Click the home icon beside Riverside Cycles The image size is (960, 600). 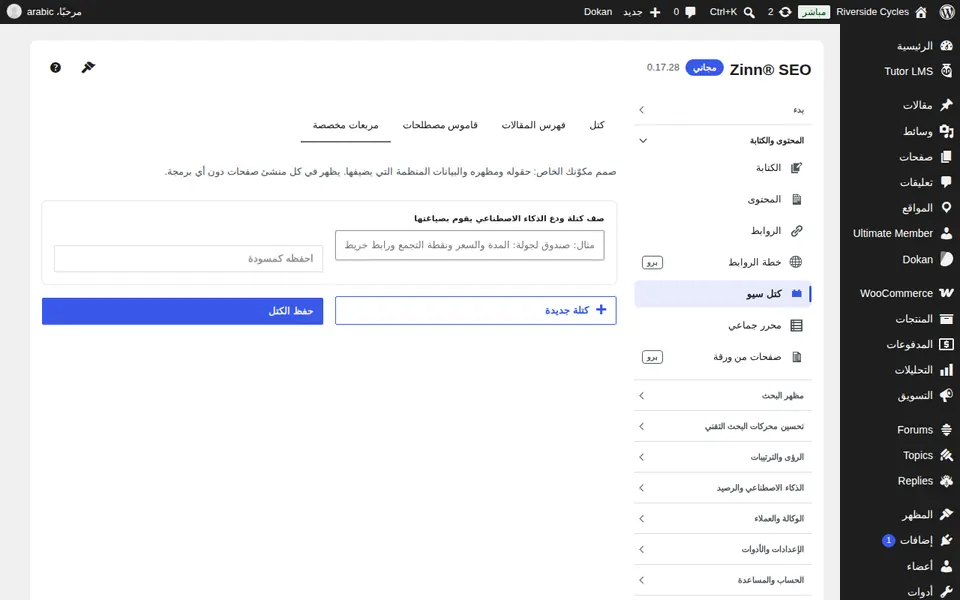(x=921, y=12)
